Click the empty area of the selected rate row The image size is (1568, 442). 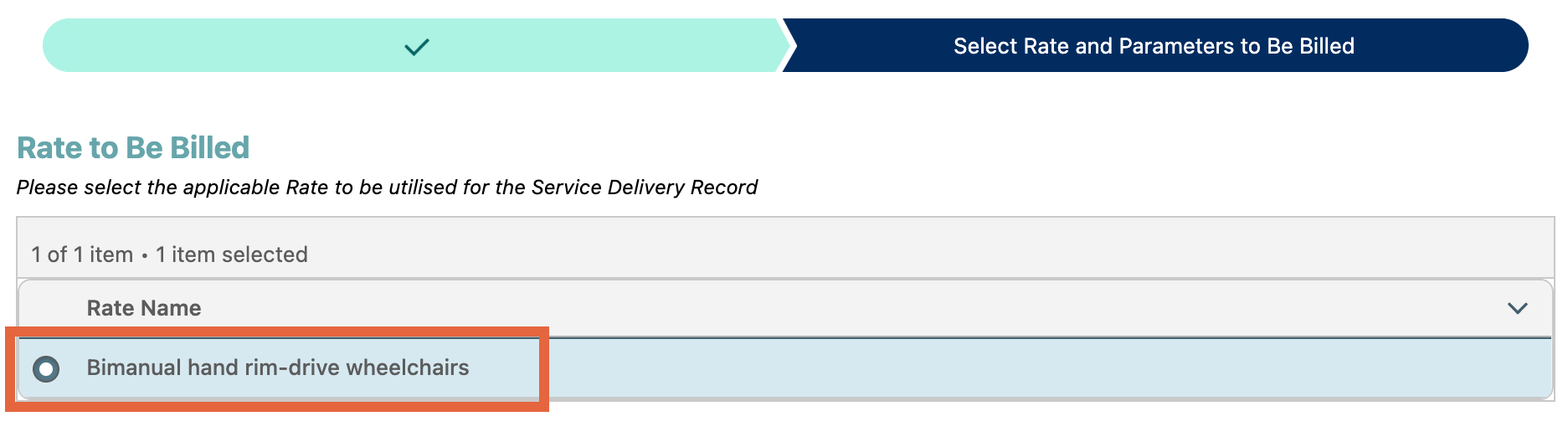1005,368
